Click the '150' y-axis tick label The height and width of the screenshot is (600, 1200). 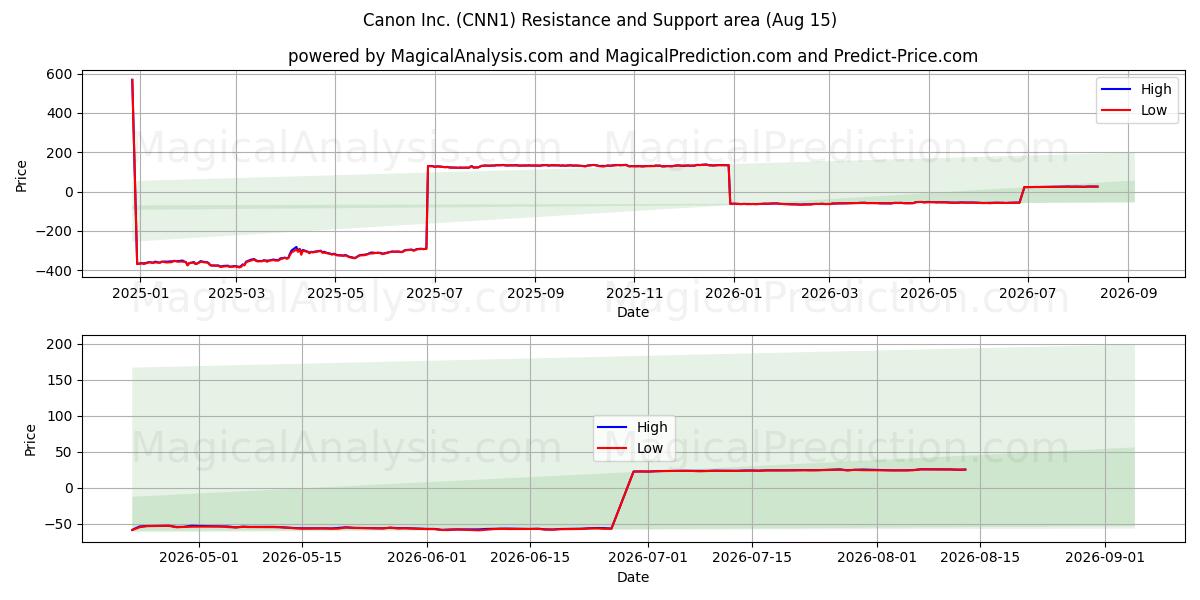click(x=59, y=380)
